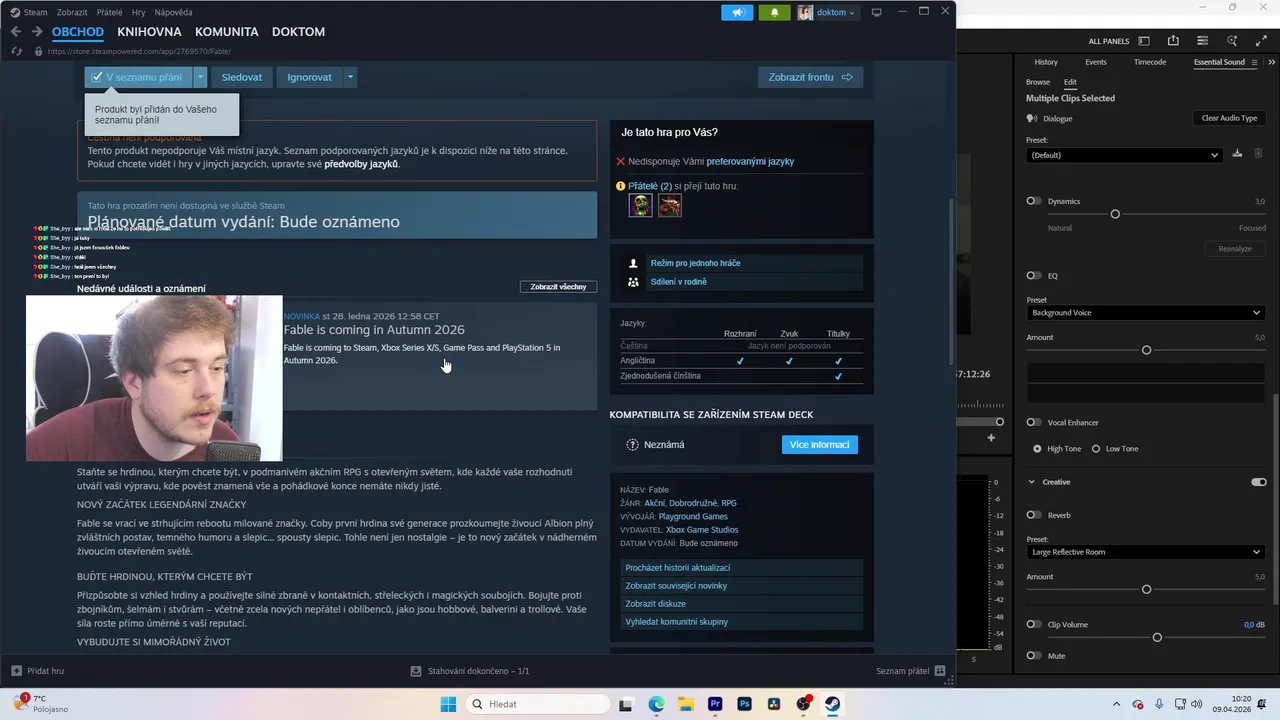Click single-player mode person icon

(x=633, y=263)
